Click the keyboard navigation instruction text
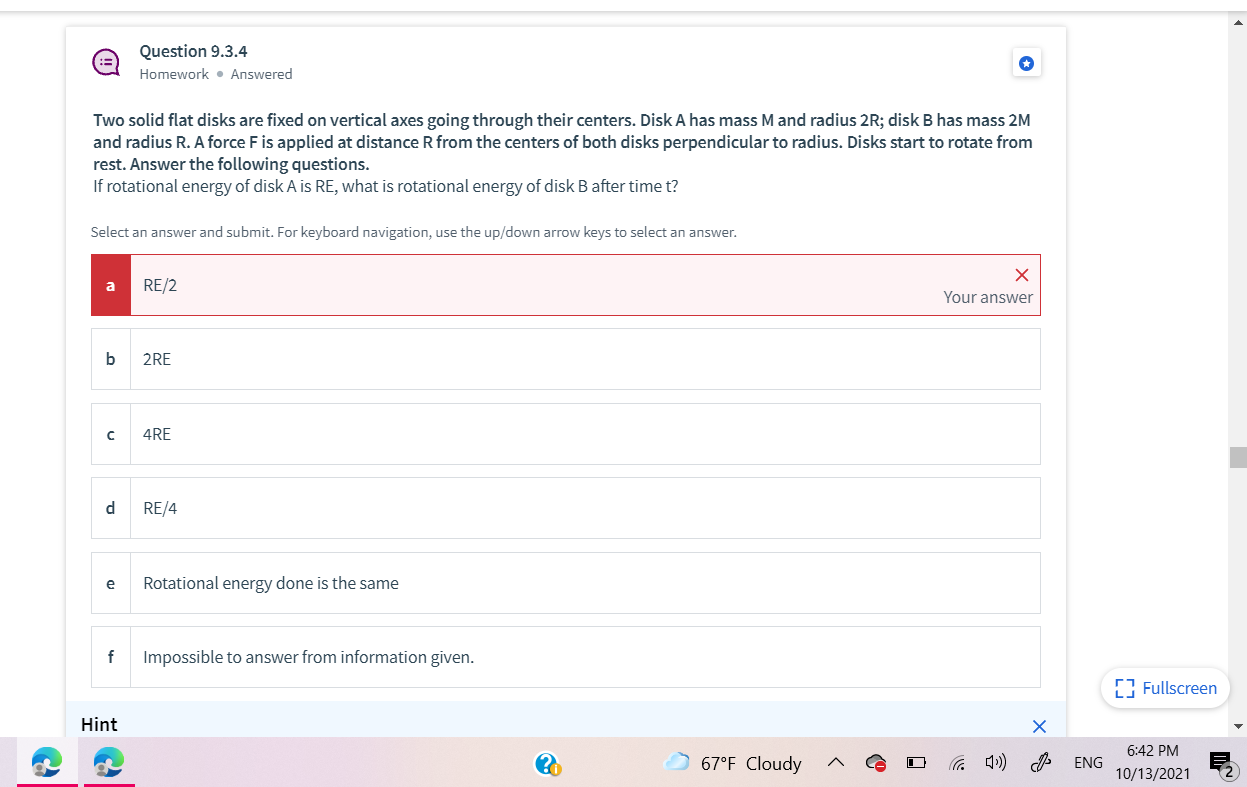Image resolution: width=1247 pixels, height=787 pixels. (x=413, y=232)
